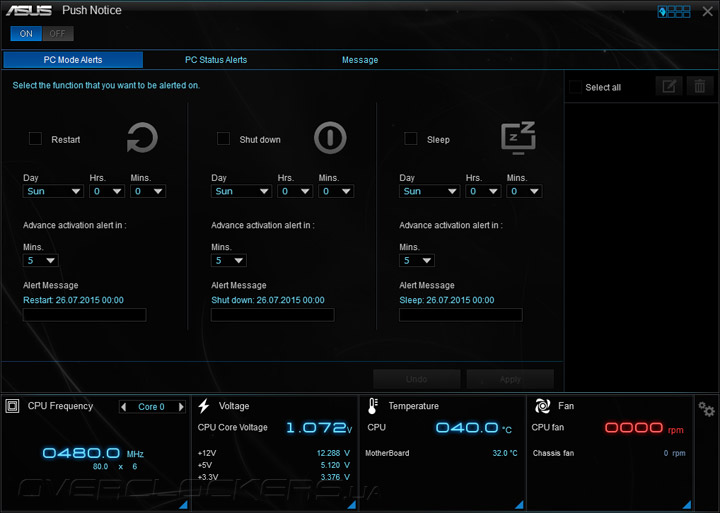Click the MotherBoard 32.0 °C reading
The width and height of the screenshot is (720, 513).
coord(505,453)
